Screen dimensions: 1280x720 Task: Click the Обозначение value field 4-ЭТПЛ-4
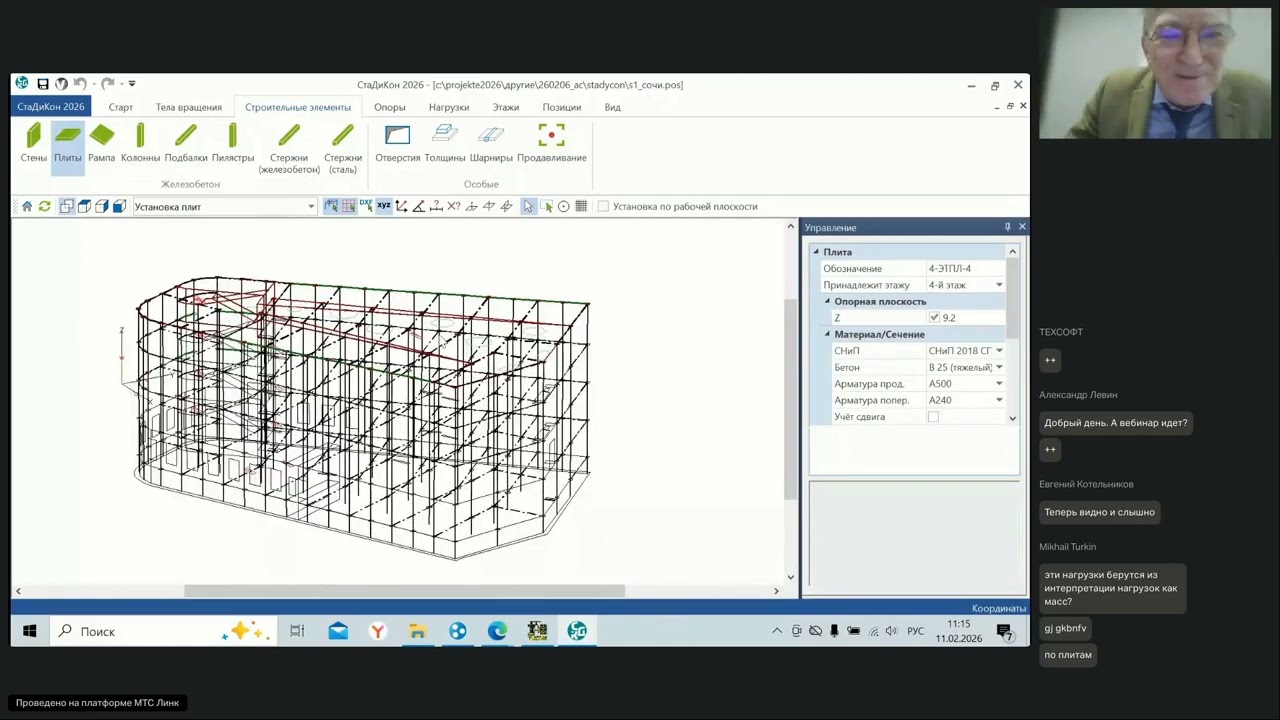point(965,269)
